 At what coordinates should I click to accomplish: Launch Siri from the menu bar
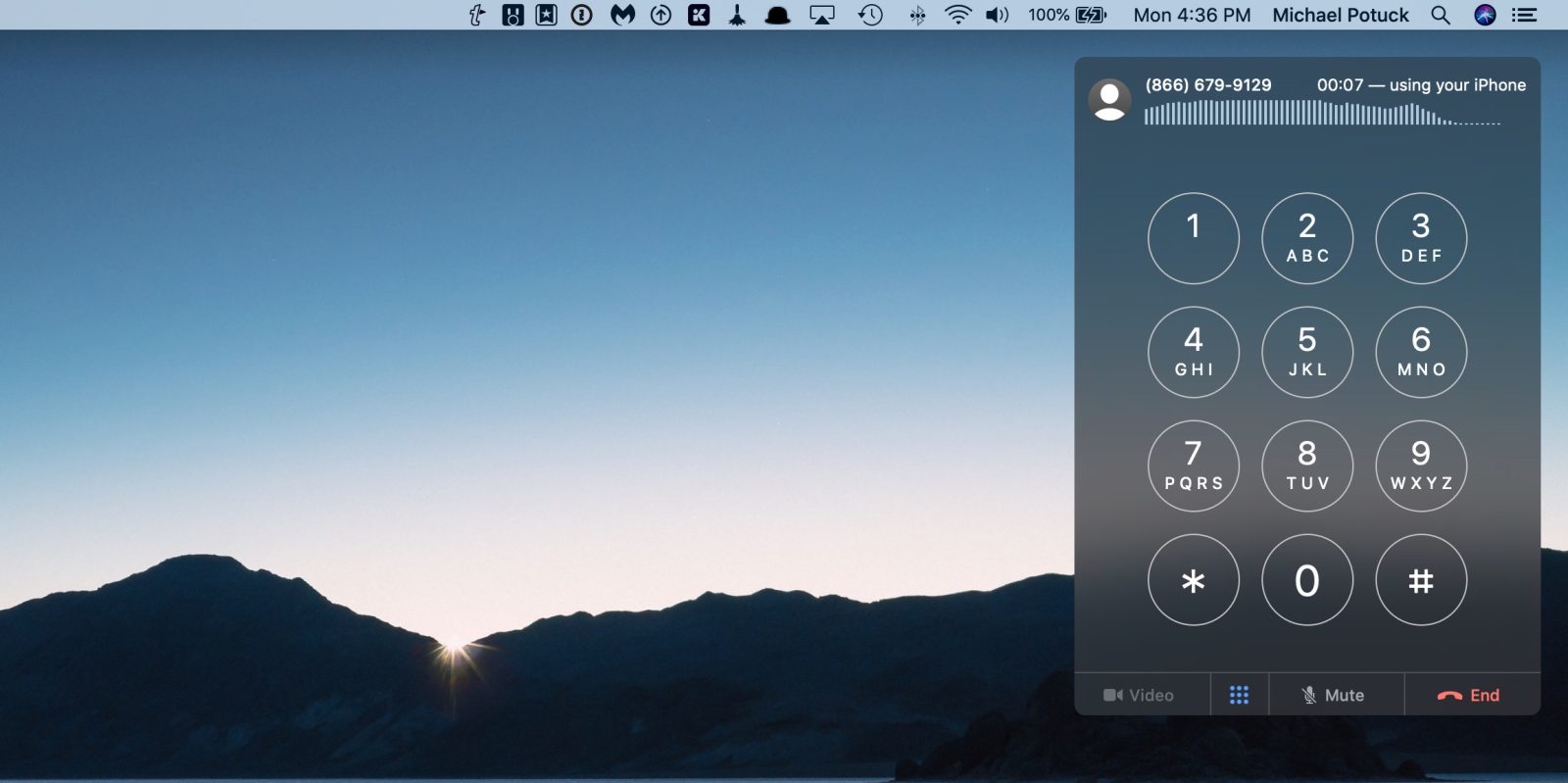[1485, 15]
